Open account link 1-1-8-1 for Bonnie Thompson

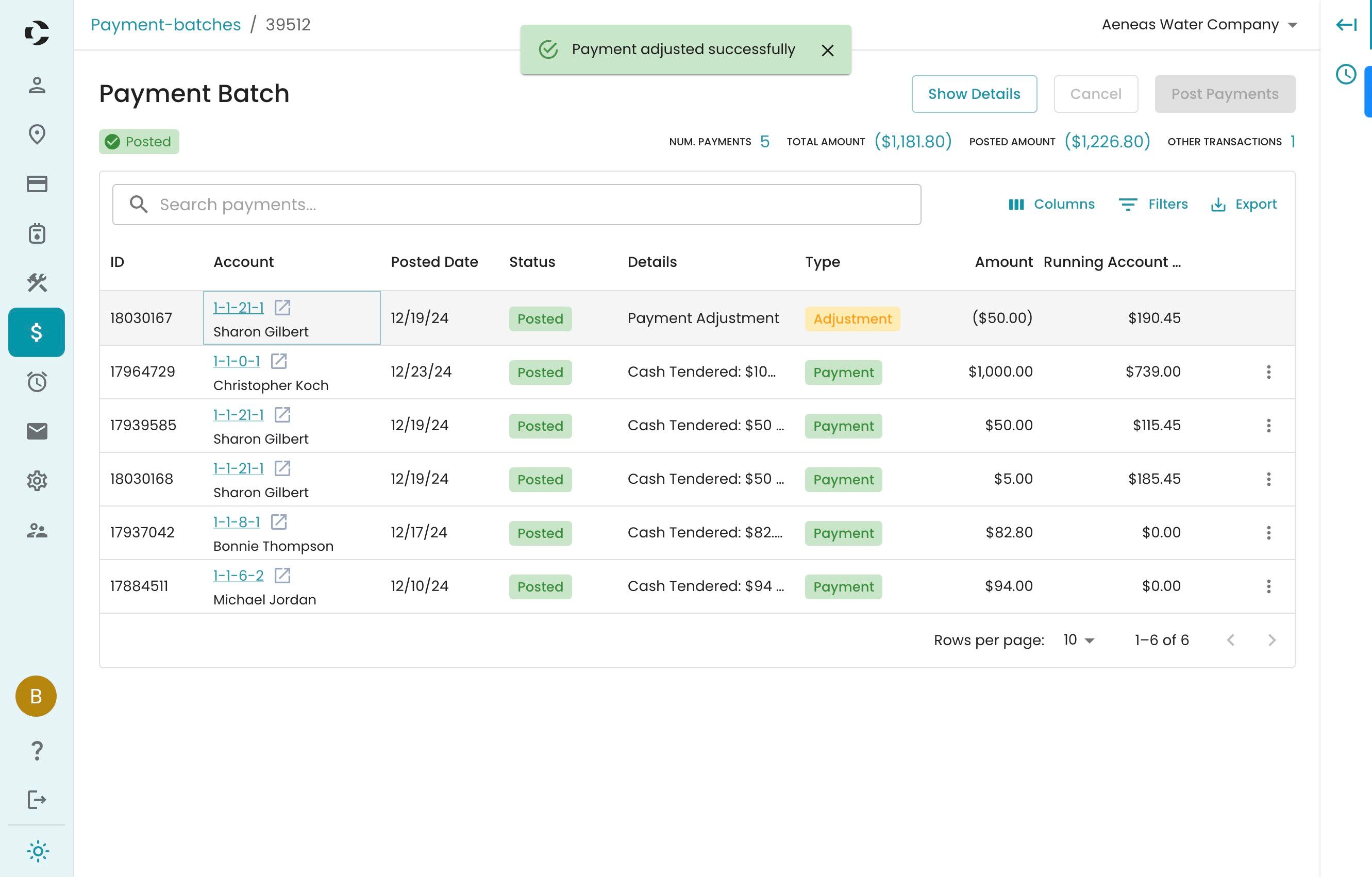237,521
